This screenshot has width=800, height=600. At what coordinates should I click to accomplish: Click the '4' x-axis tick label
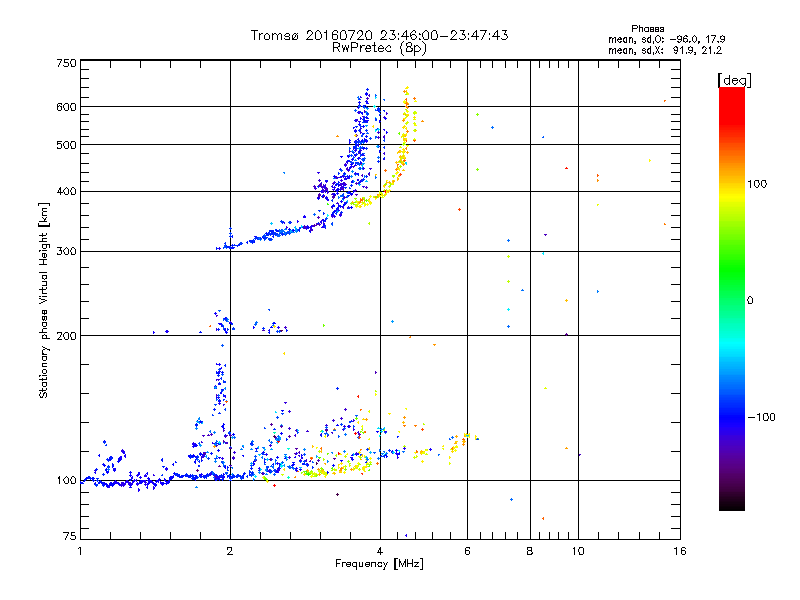[x=380, y=551]
